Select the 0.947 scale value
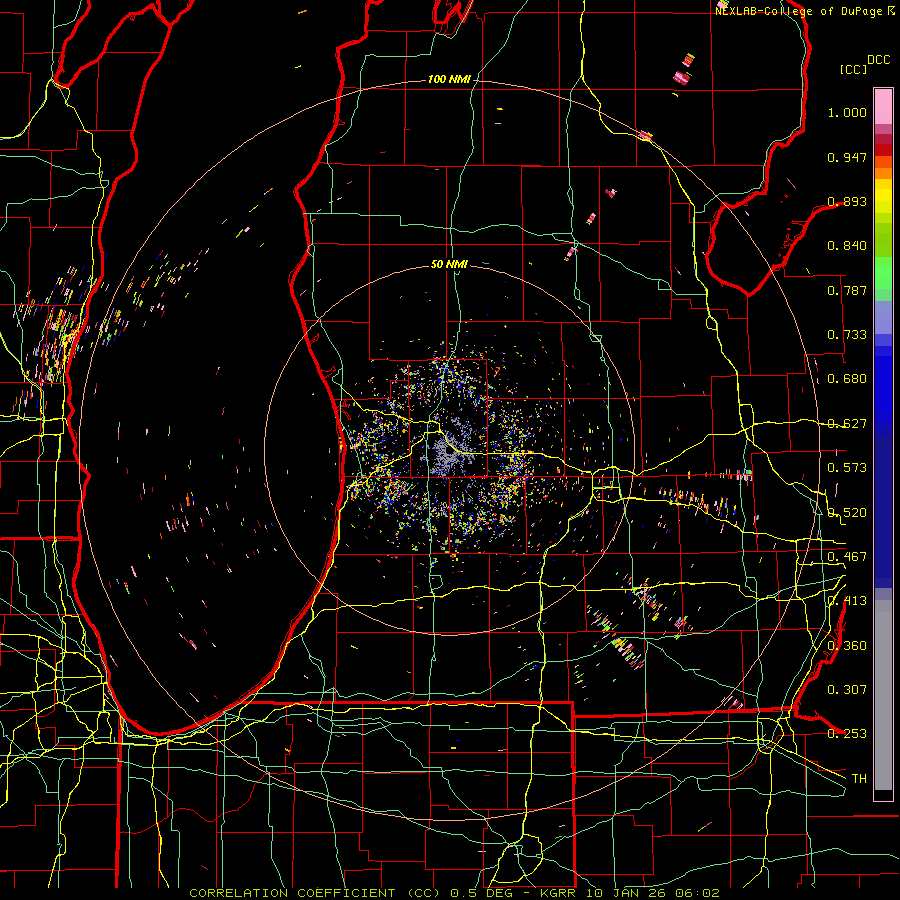This screenshot has height=900, width=900. tap(847, 157)
